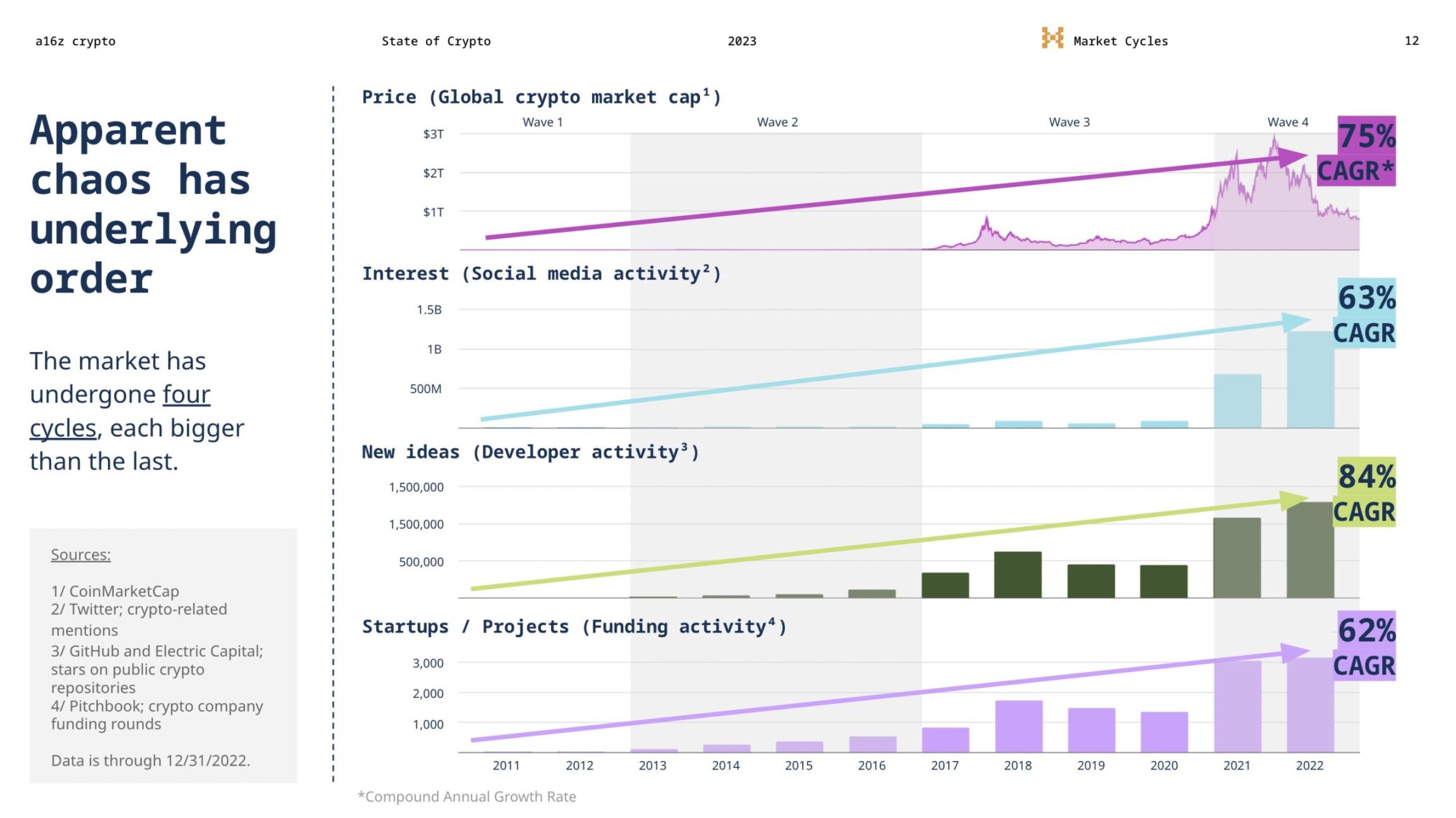Click the 62% CAGR lavender badge

click(x=1365, y=647)
